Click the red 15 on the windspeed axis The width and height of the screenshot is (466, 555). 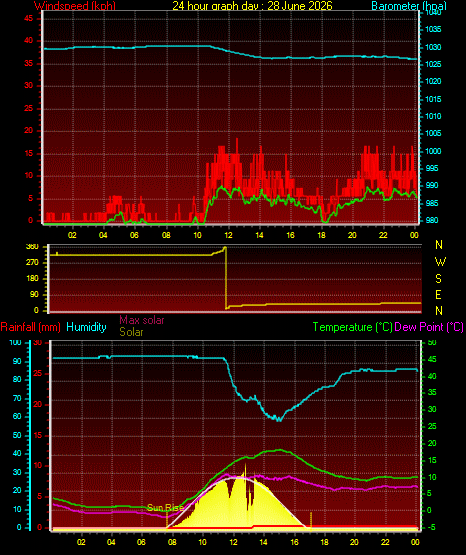28,154
